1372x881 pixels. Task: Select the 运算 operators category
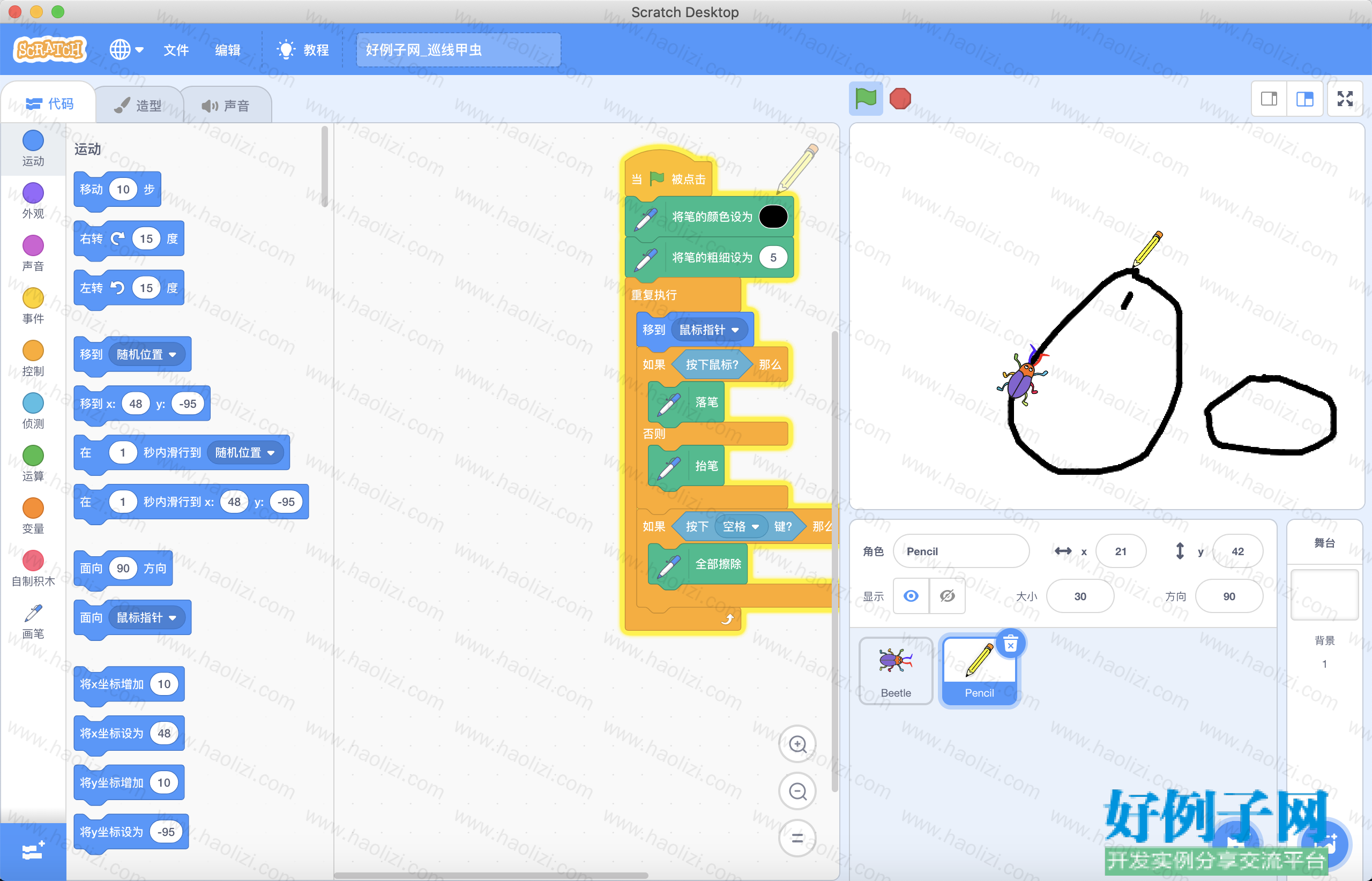33,464
